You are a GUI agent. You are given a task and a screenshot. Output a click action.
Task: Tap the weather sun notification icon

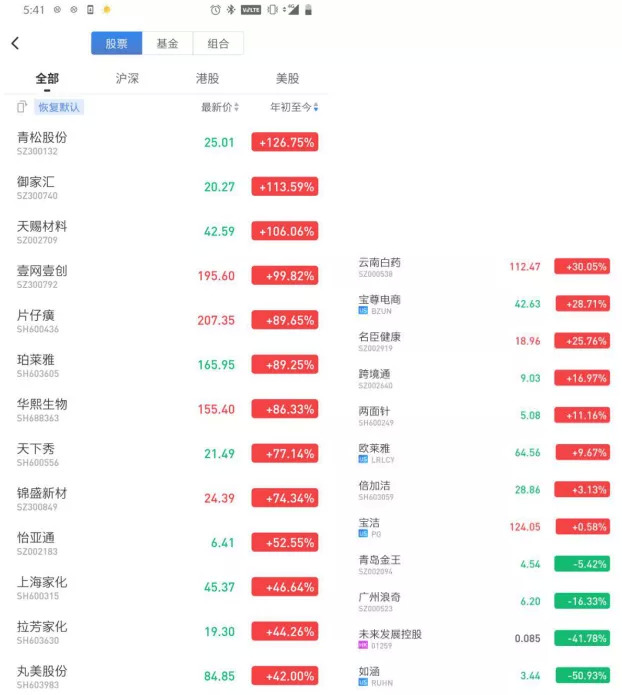[106, 10]
